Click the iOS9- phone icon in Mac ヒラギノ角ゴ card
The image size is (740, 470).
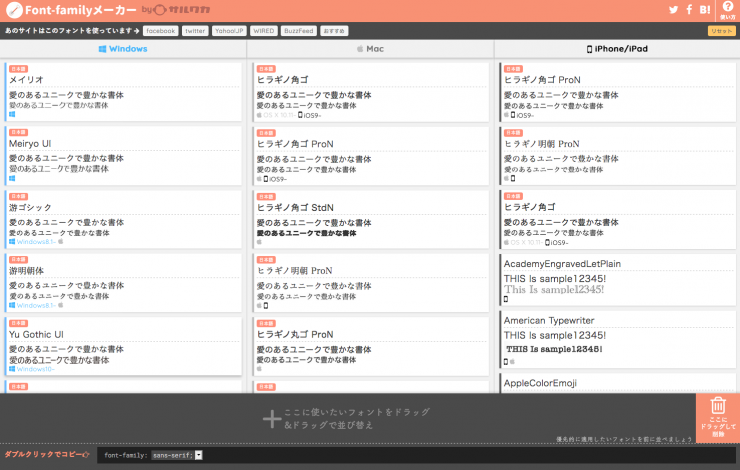[300, 115]
